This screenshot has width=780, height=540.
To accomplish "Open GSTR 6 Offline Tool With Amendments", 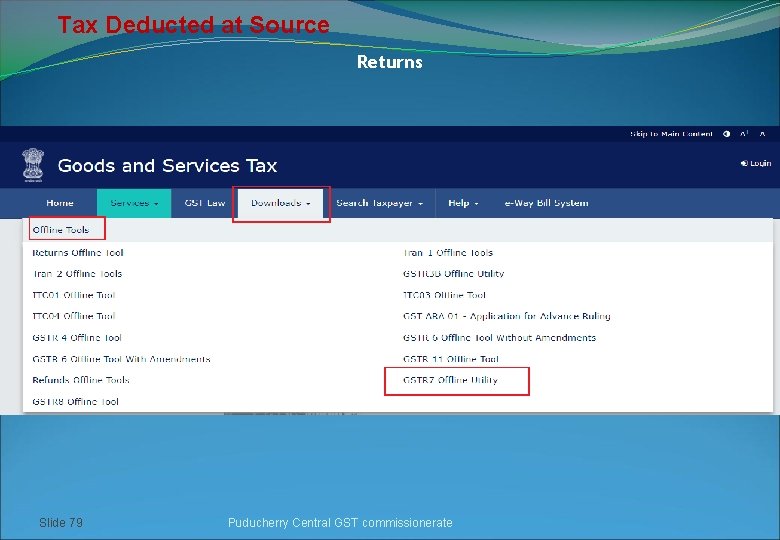I will (x=121, y=359).
